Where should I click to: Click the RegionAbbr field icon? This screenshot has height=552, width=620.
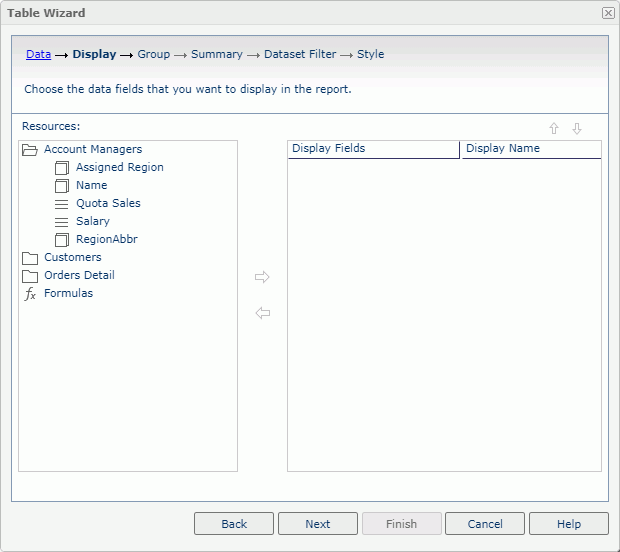[x=62, y=240]
